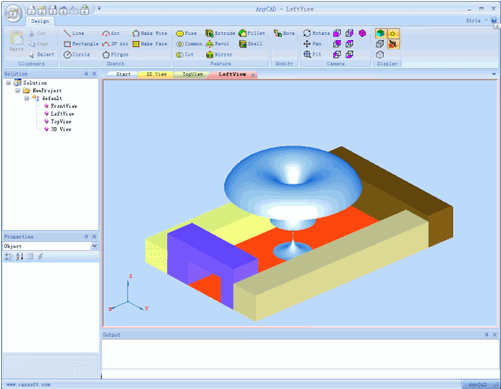Apply the Cut feature in Feature group
This screenshot has height=389, width=501.
[x=185, y=54]
